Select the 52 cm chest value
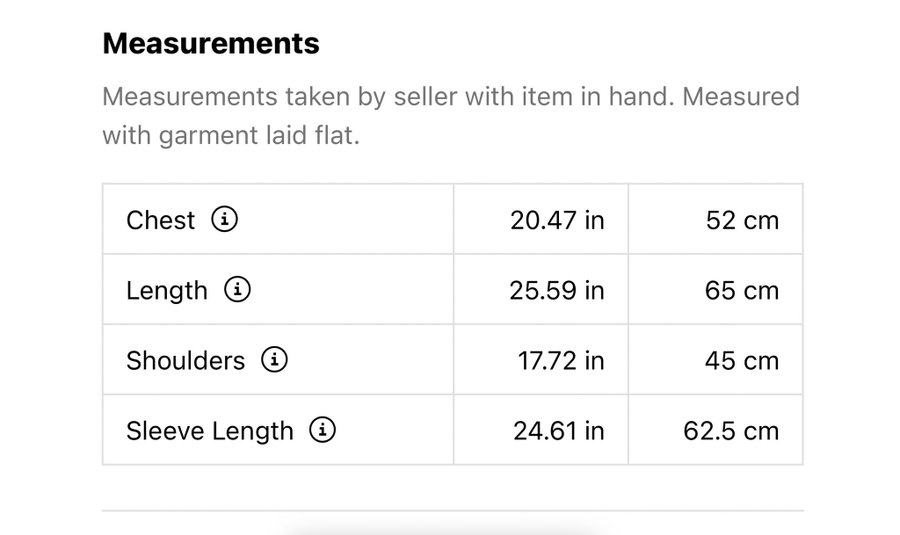This screenshot has width=900, height=535. pos(742,220)
